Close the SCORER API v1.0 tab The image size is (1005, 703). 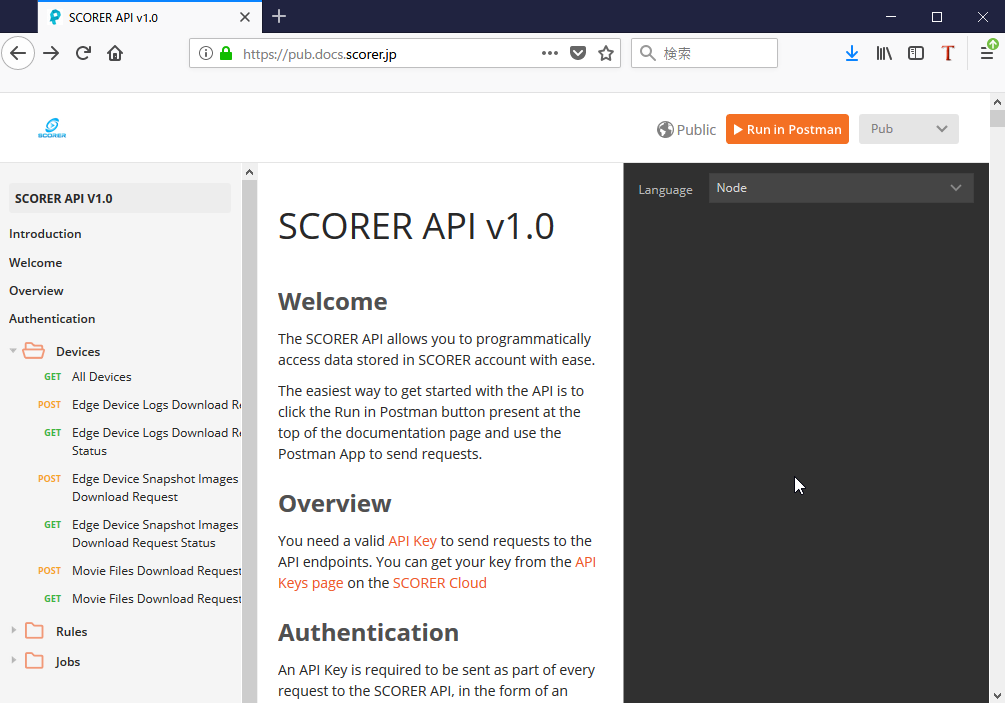(x=245, y=17)
